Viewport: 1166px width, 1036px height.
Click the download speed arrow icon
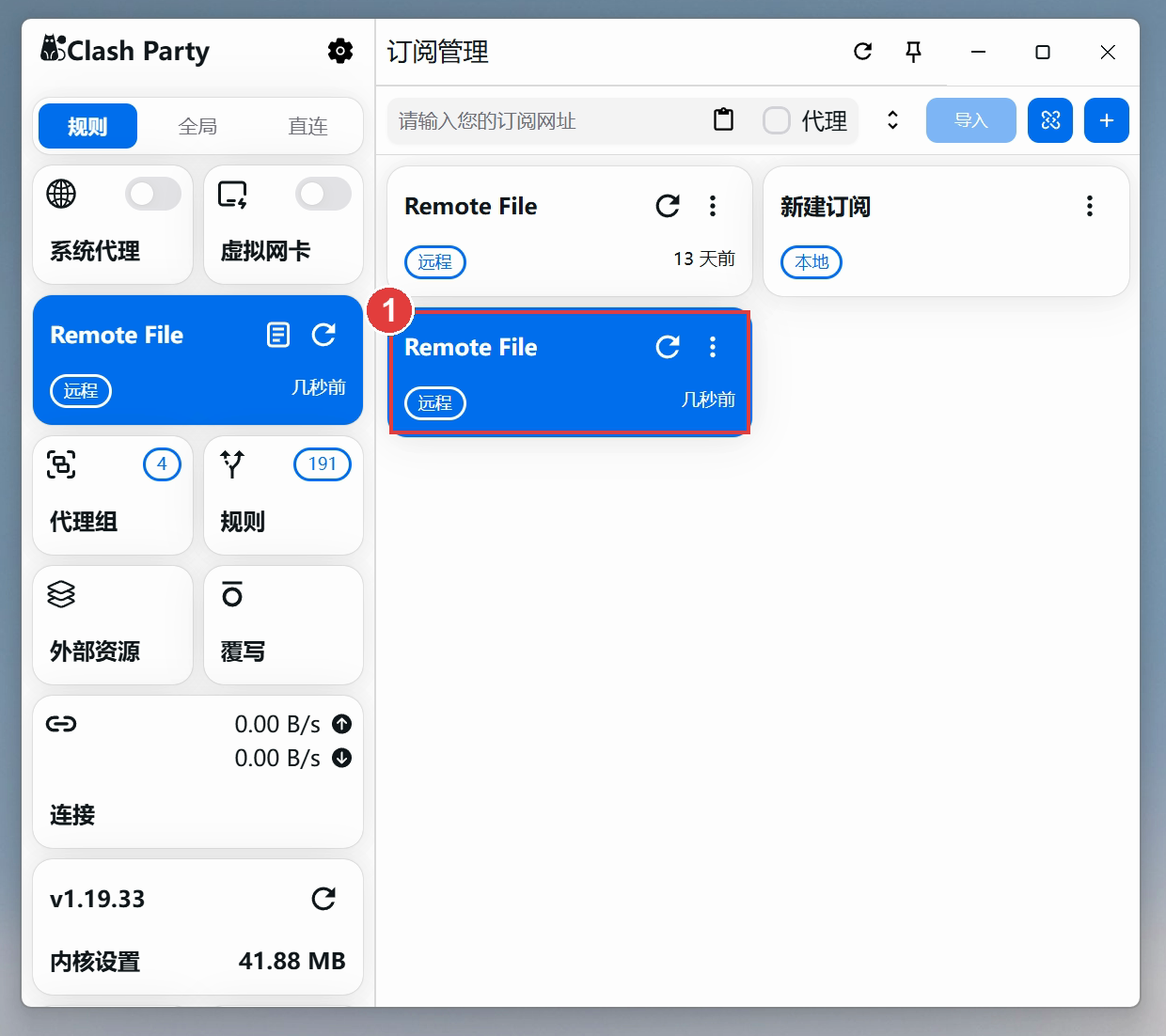click(x=342, y=758)
